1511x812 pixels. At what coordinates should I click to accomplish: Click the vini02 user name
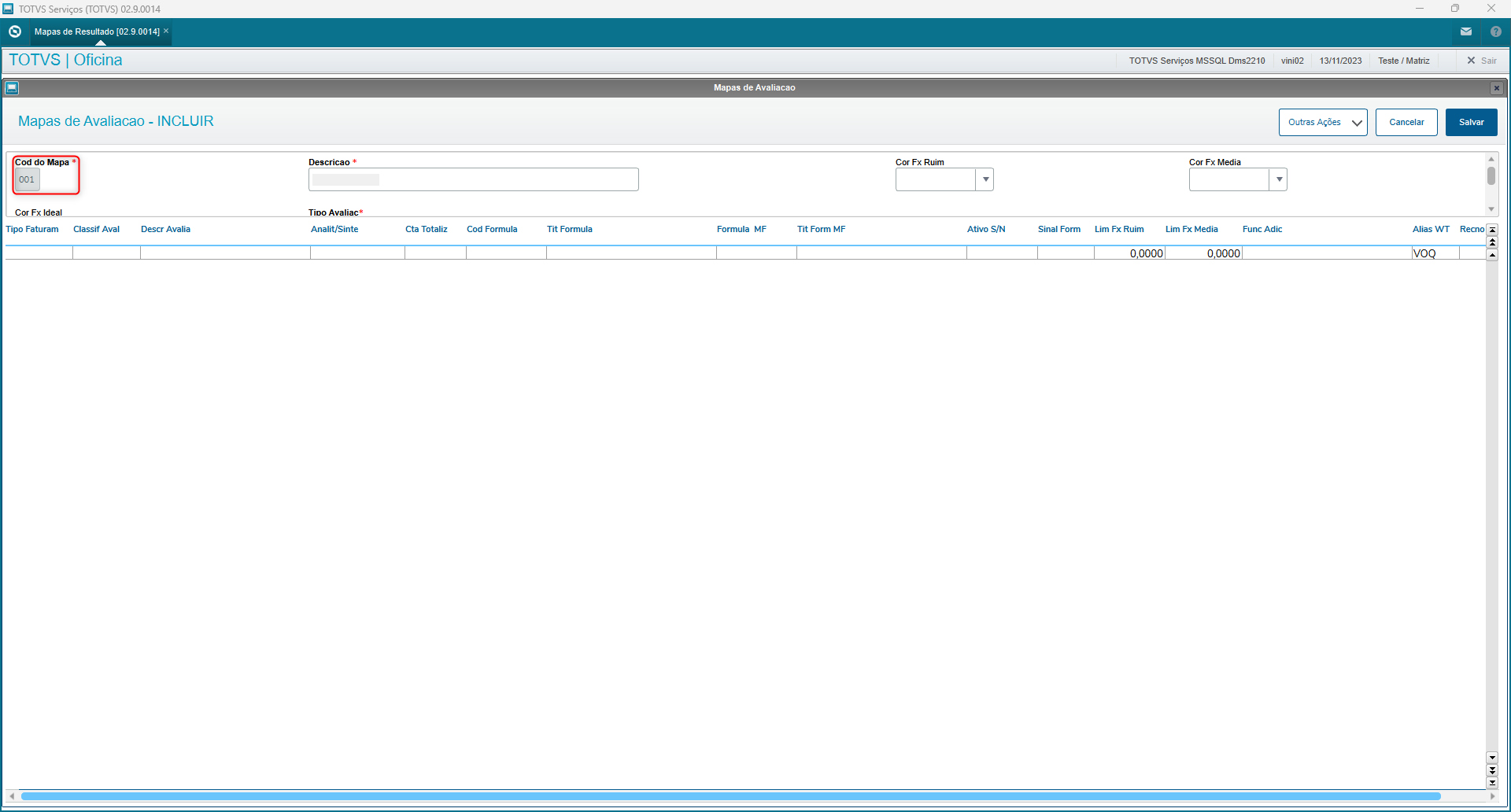point(1292,61)
